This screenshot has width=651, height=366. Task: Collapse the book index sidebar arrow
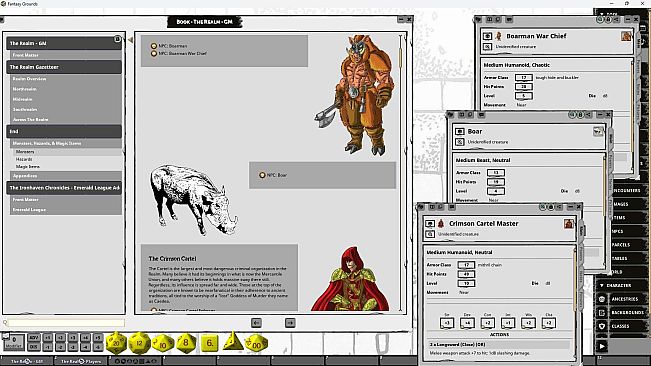130,40
